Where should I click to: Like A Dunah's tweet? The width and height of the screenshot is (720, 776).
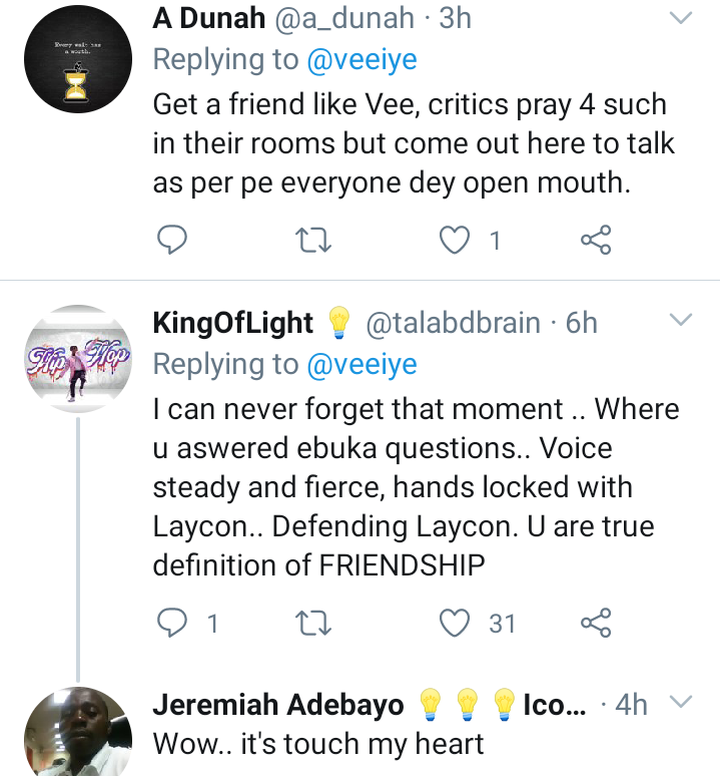click(456, 240)
